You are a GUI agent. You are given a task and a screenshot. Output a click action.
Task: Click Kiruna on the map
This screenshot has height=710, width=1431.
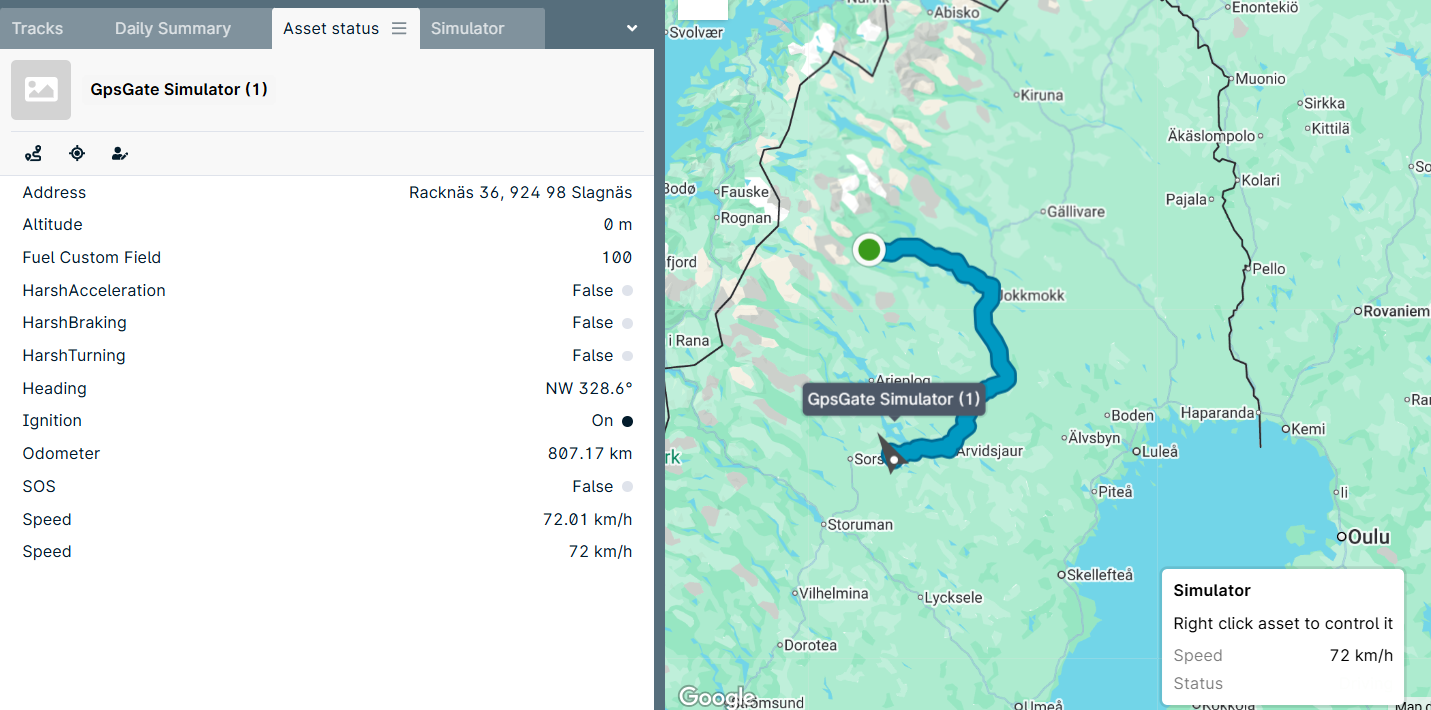(1041, 95)
